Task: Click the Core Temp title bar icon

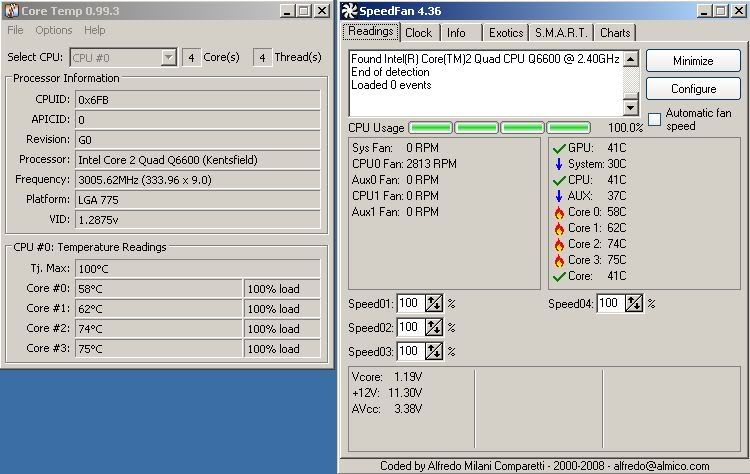Action: click(11, 10)
